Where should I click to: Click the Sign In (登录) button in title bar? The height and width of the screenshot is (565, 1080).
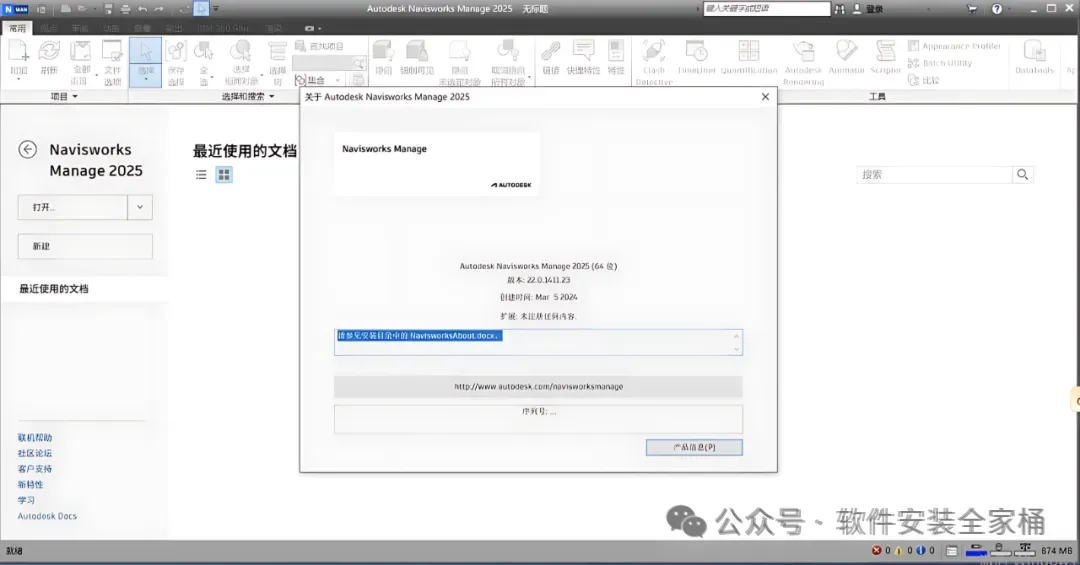point(868,9)
